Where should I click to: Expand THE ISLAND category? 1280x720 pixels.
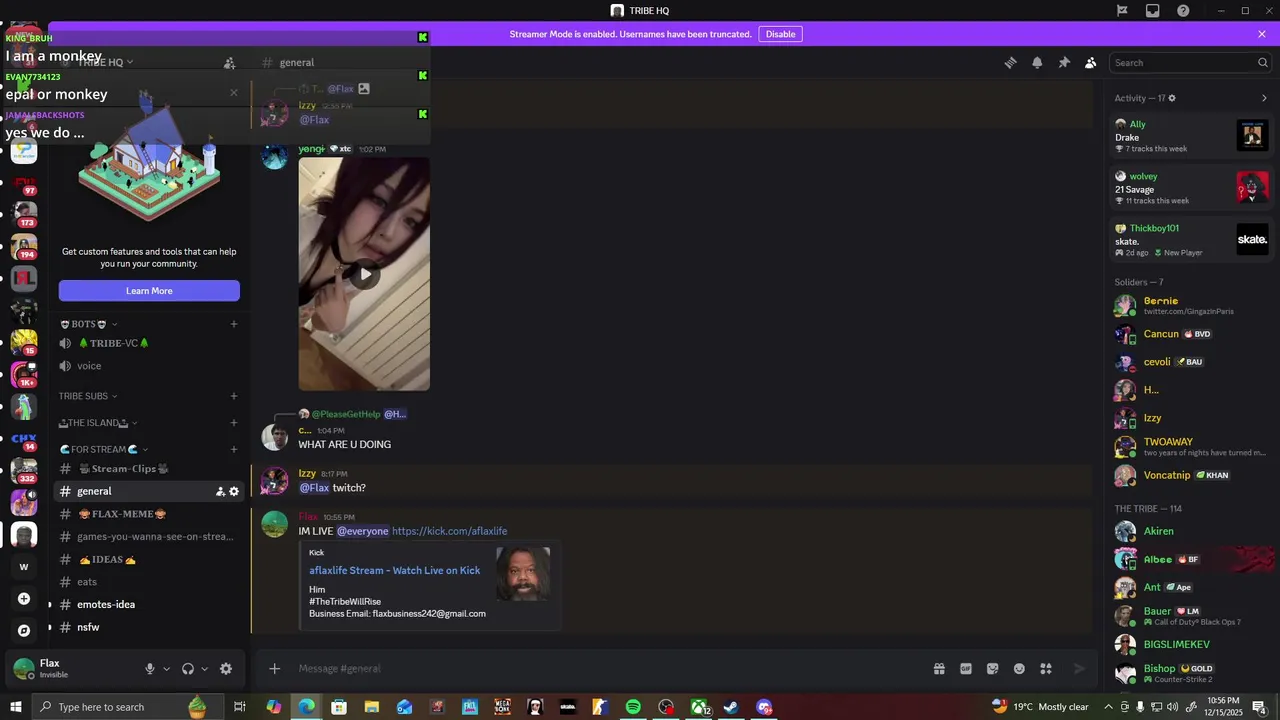[x=98, y=423]
